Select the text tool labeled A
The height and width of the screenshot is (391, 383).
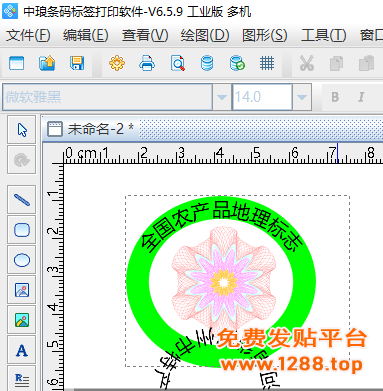[x=22, y=350]
